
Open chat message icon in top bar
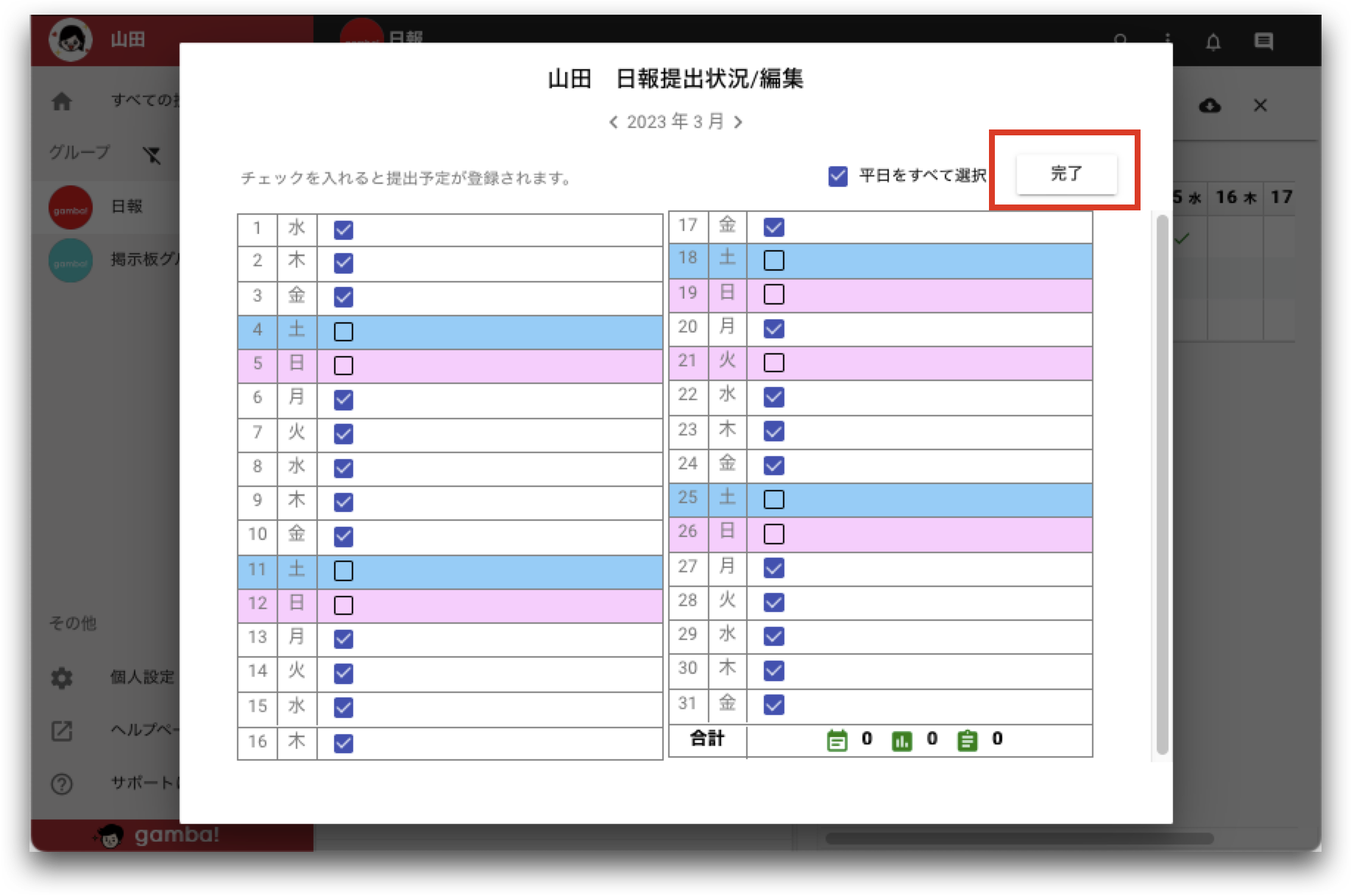(1264, 42)
